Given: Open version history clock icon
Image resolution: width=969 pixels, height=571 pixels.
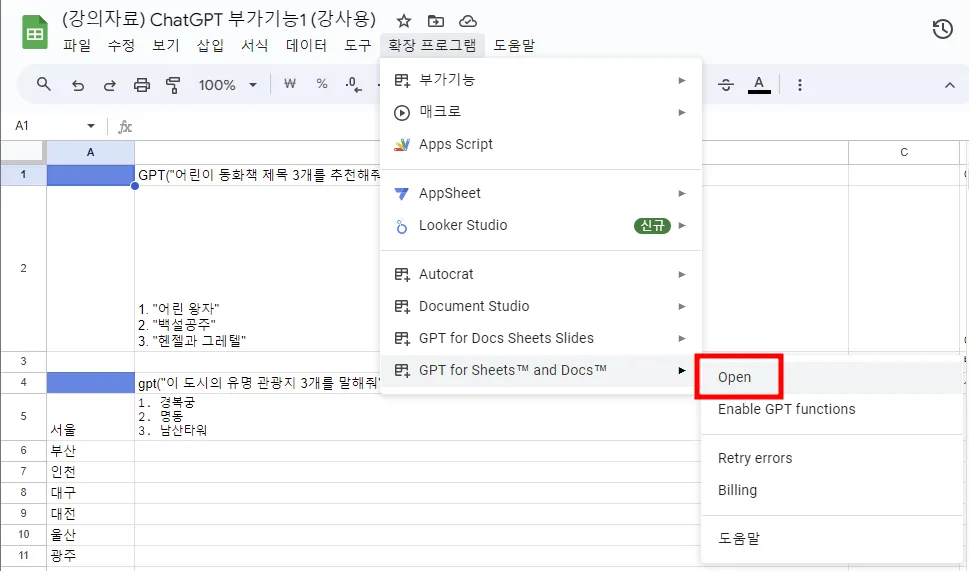Looking at the screenshot, I should [x=942, y=29].
